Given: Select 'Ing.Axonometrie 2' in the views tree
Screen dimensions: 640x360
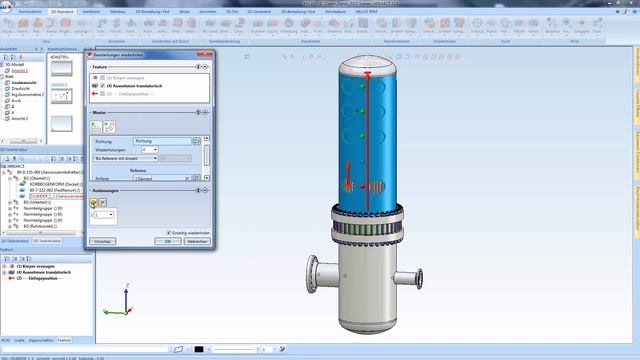Looking at the screenshot, I should (x=27, y=95).
